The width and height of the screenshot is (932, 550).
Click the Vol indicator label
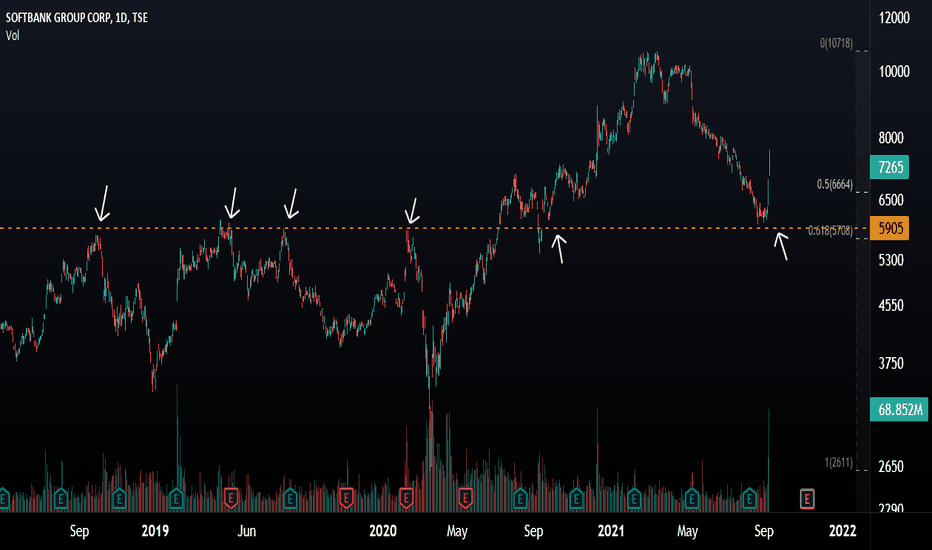pyautogui.click(x=12, y=36)
